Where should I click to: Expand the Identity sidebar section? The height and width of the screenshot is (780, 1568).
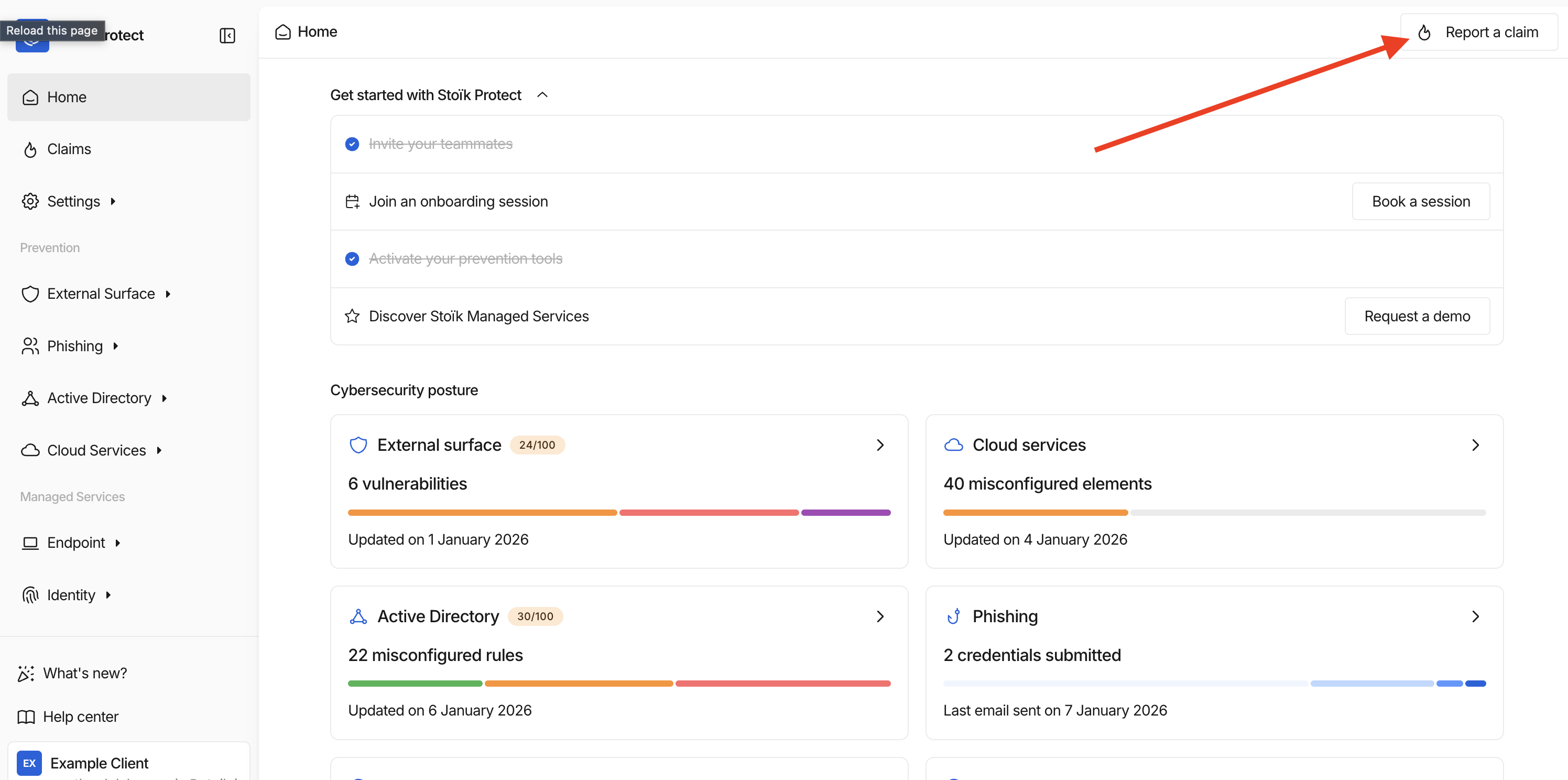tap(108, 595)
